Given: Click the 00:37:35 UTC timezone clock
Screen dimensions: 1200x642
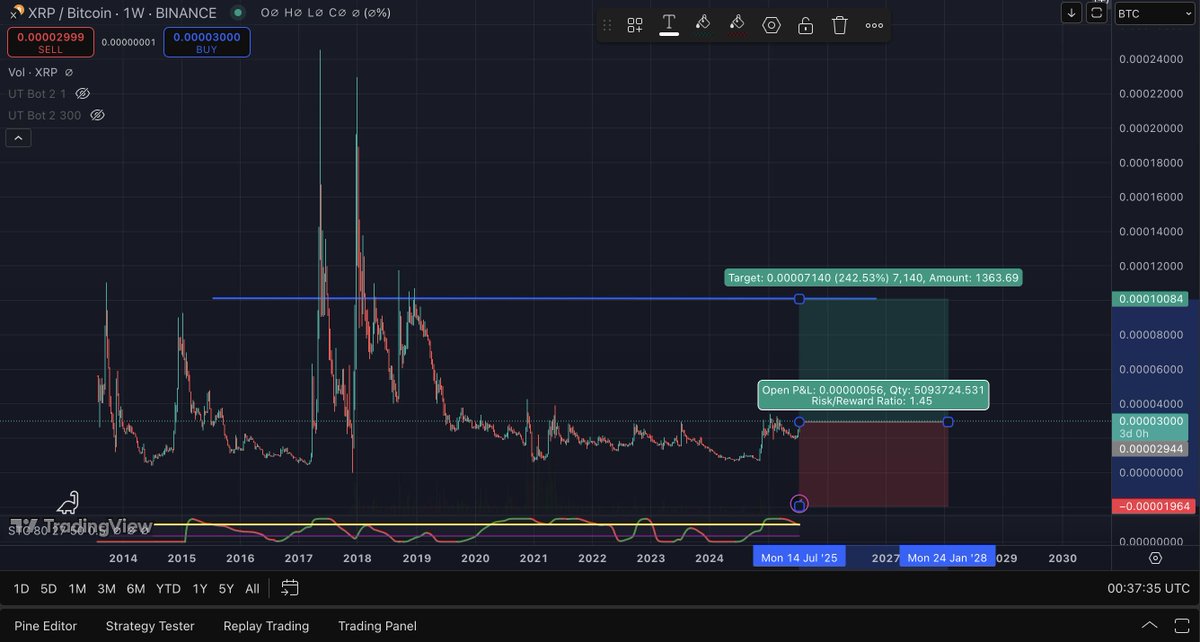Looking at the screenshot, I should pyautogui.click(x=1149, y=588).
